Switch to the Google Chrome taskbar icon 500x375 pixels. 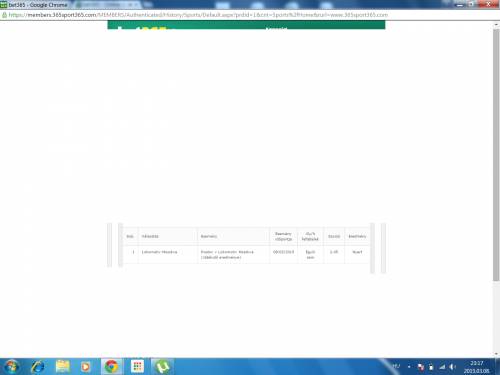point(111,367)
